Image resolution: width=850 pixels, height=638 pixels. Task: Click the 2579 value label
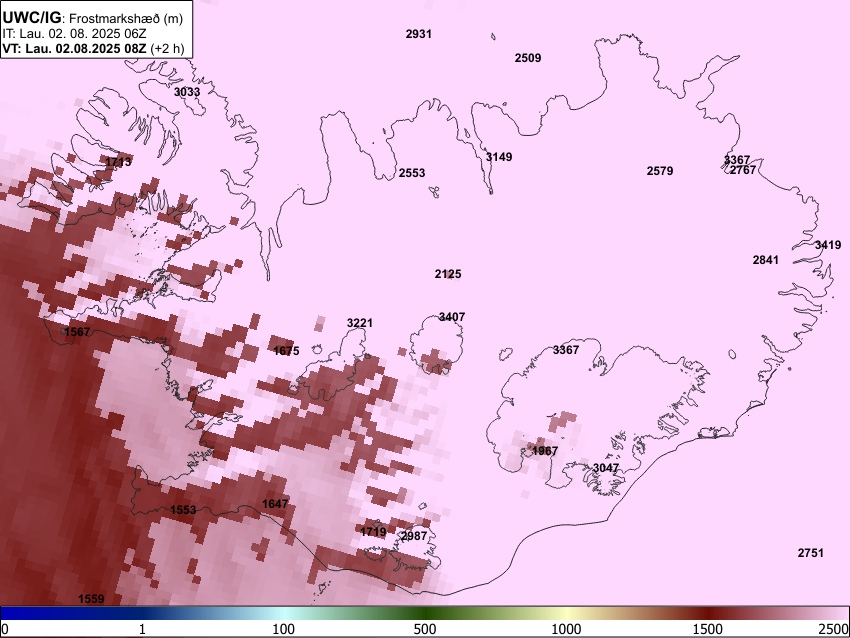pos(660,171)
